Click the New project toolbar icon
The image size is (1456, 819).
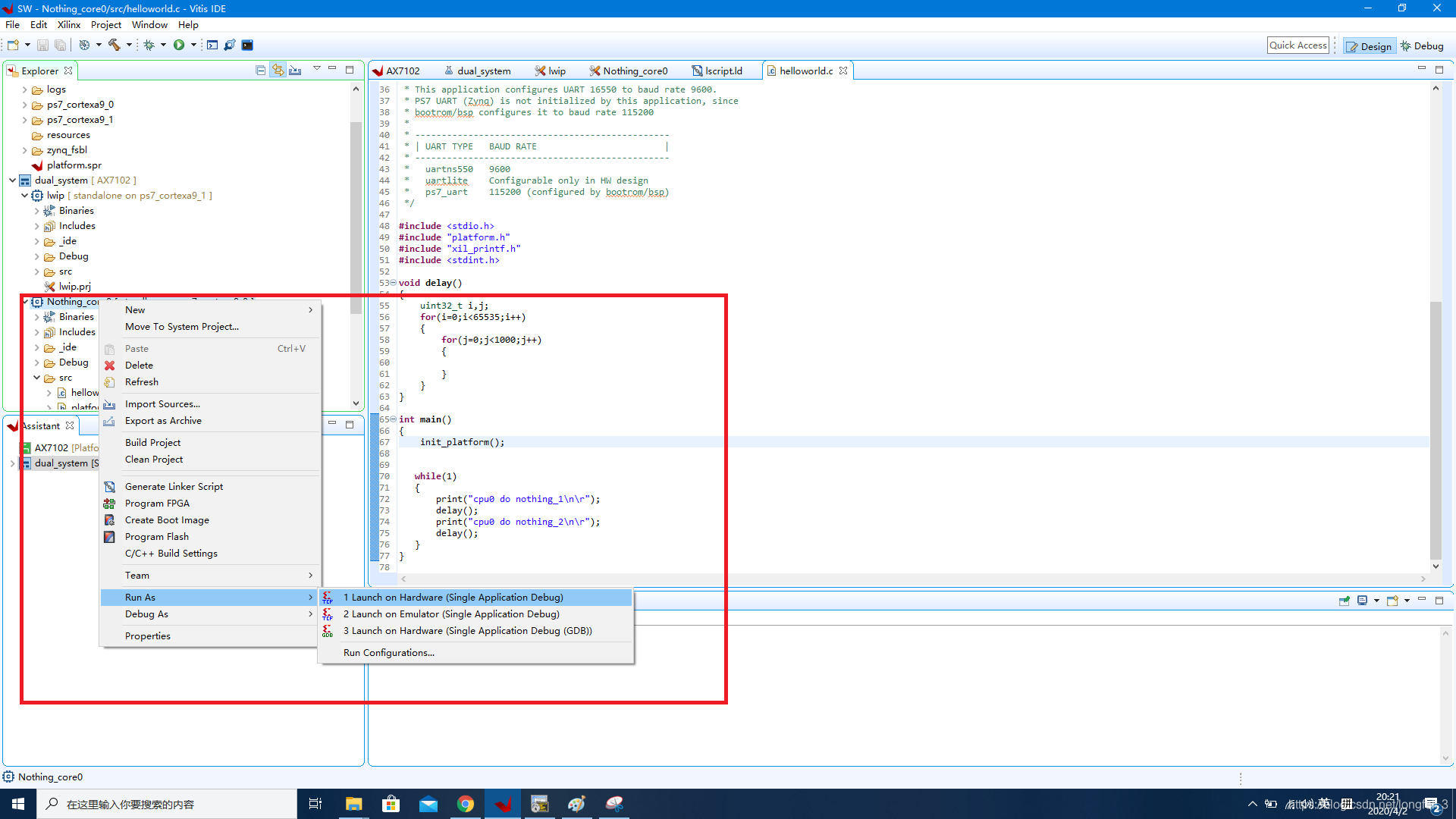pyautogui.click(x=13, y=45)
